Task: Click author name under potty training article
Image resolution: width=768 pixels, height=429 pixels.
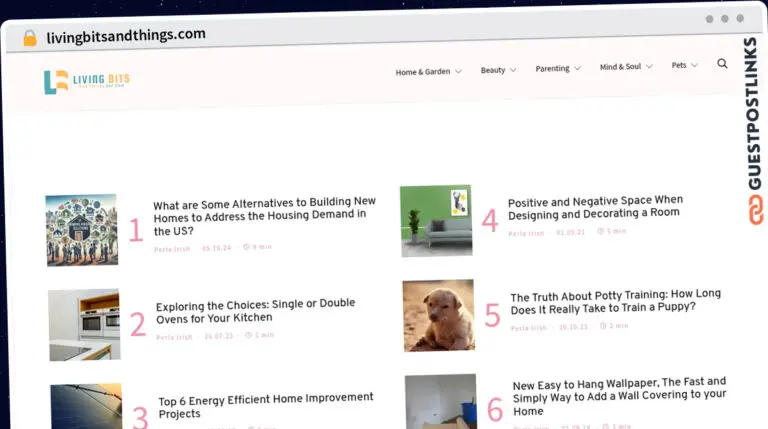Action: (528, 328)
